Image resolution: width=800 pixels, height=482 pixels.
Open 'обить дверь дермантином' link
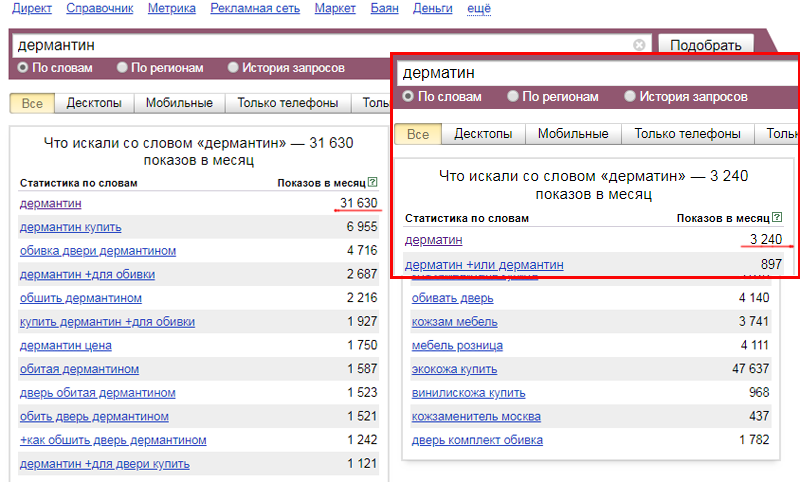pos(94,416)
